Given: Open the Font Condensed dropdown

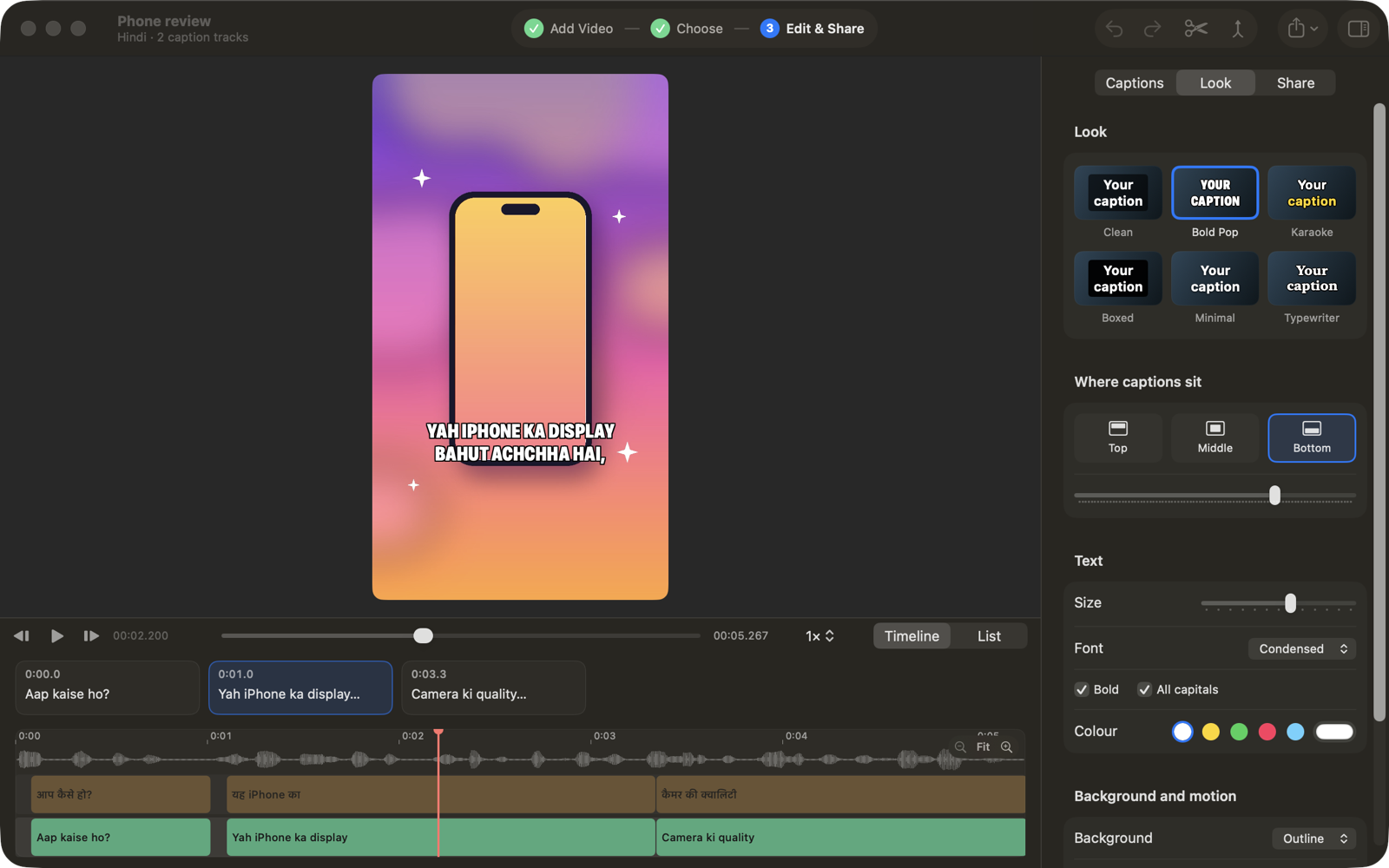Looking at the screenshot, I should click(1302, 648).
